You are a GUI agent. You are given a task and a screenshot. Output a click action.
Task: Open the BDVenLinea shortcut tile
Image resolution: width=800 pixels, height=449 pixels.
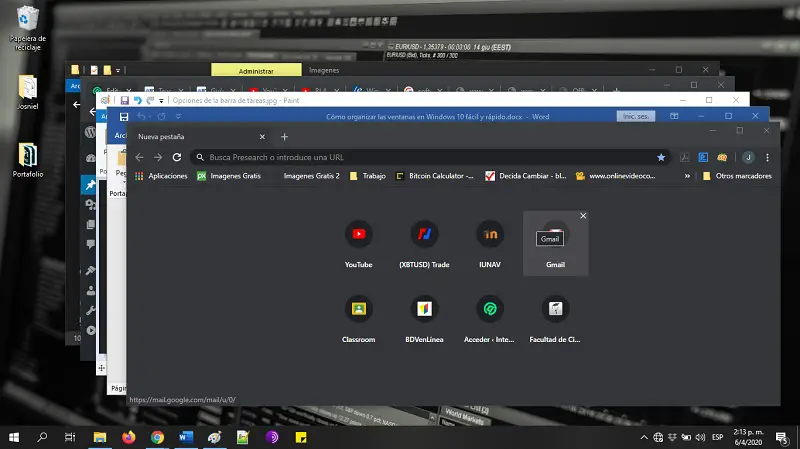(x=424, y=318)
